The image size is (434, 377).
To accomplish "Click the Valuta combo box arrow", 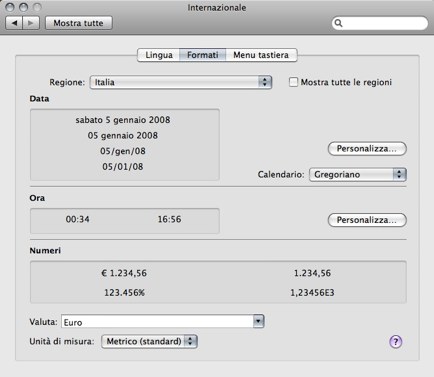I will tap(258, 321).
